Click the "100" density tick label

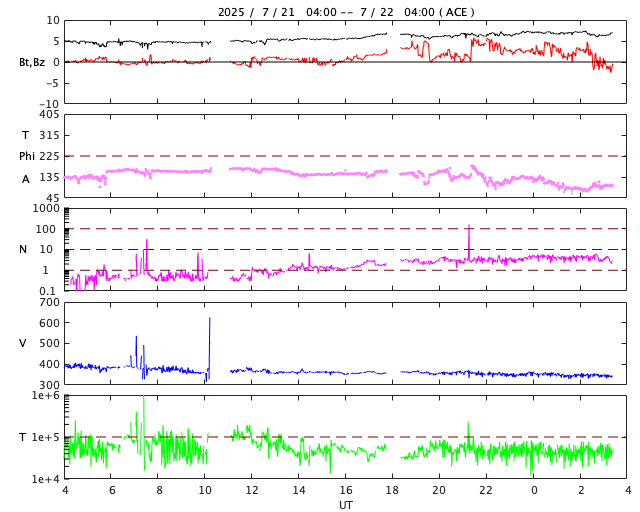point(46,229)
